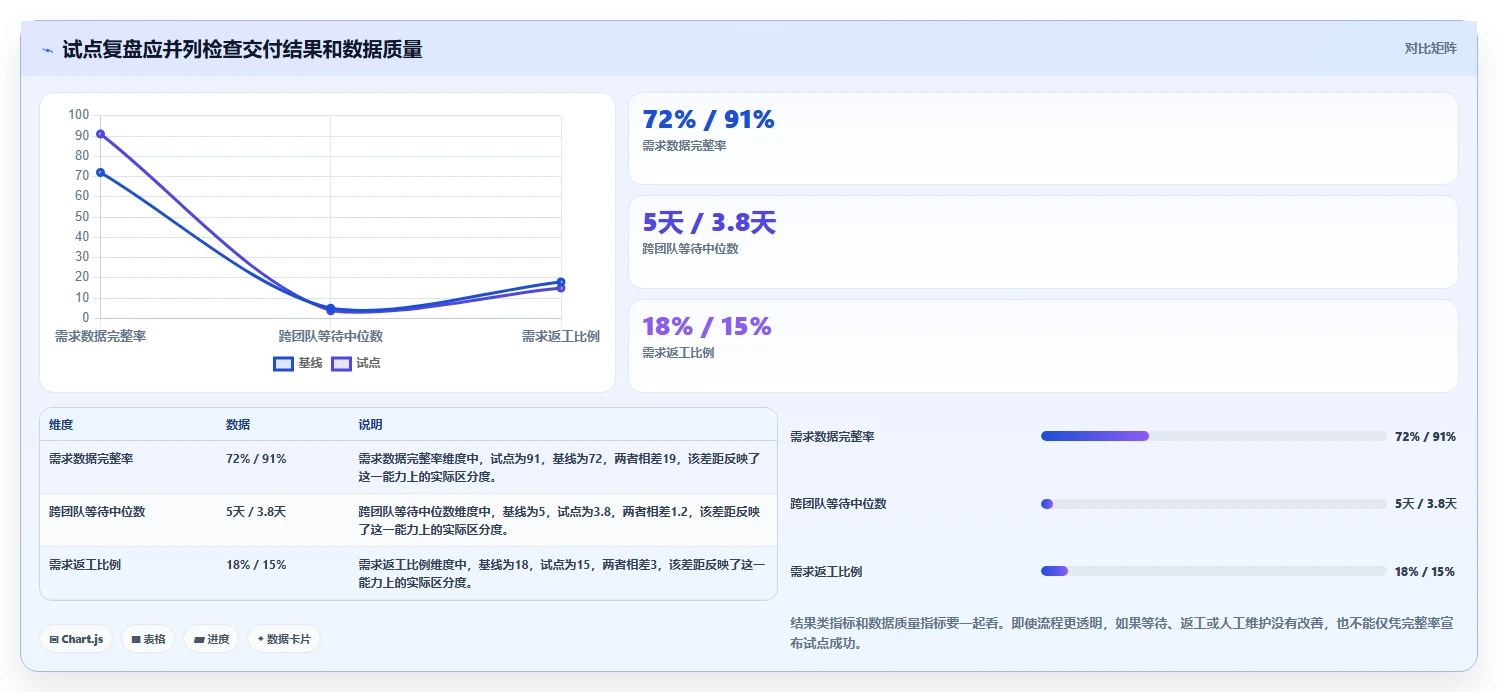Screen dimensions: 1498x692
Task: Click the 试点 point at 91 on chart
Action: (x=100, y=134)
